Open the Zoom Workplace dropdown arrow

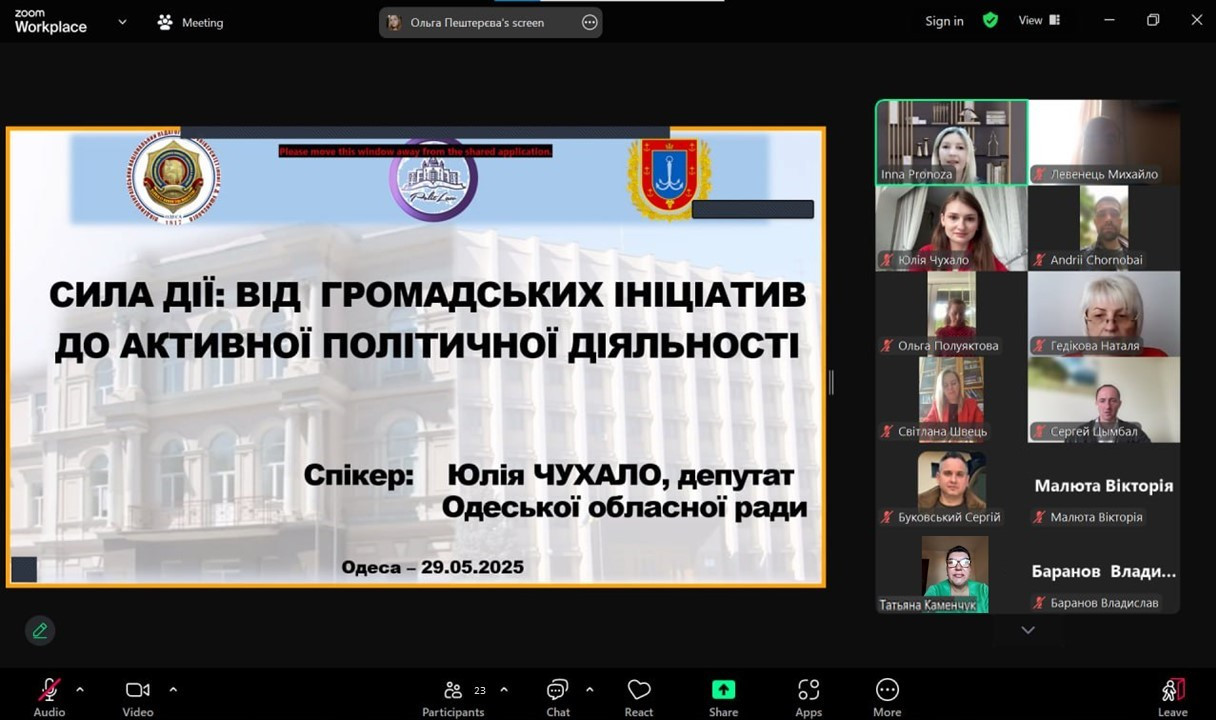pyautogui.click(x=122, y=21)
